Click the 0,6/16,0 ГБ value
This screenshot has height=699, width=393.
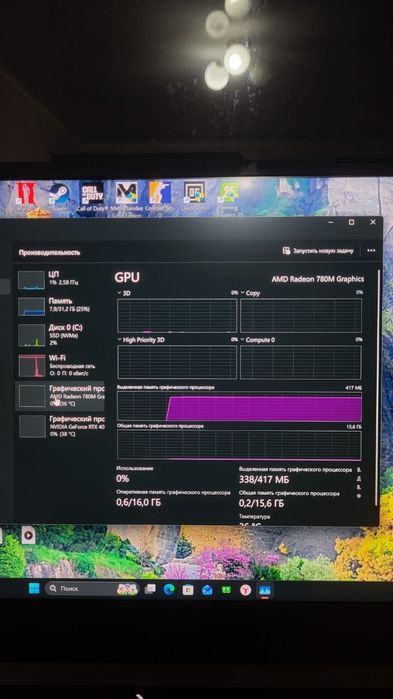[139, 503]
